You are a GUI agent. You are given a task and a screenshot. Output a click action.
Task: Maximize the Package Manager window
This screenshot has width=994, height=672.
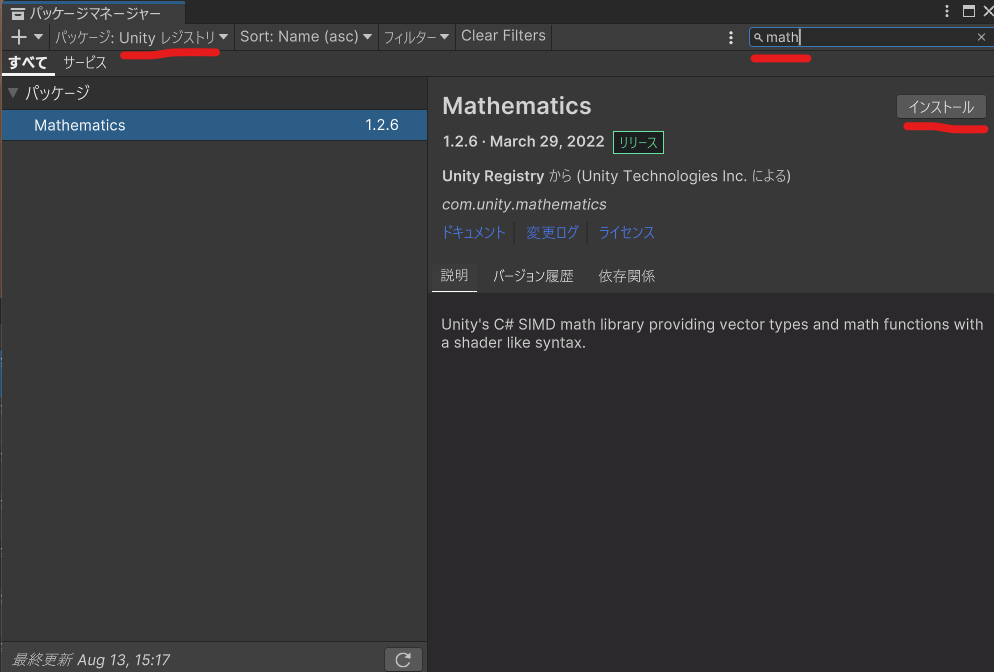point(967,11)
